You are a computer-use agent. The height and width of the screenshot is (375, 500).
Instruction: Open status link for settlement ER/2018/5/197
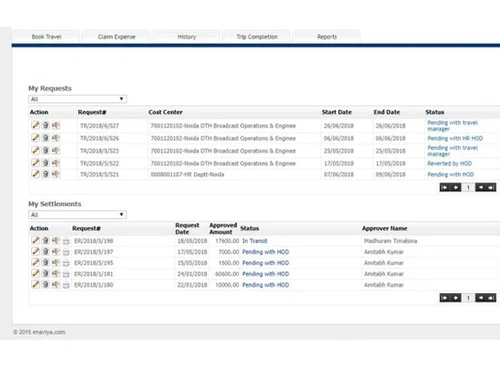pyautogui.click(x=266, y=252)
